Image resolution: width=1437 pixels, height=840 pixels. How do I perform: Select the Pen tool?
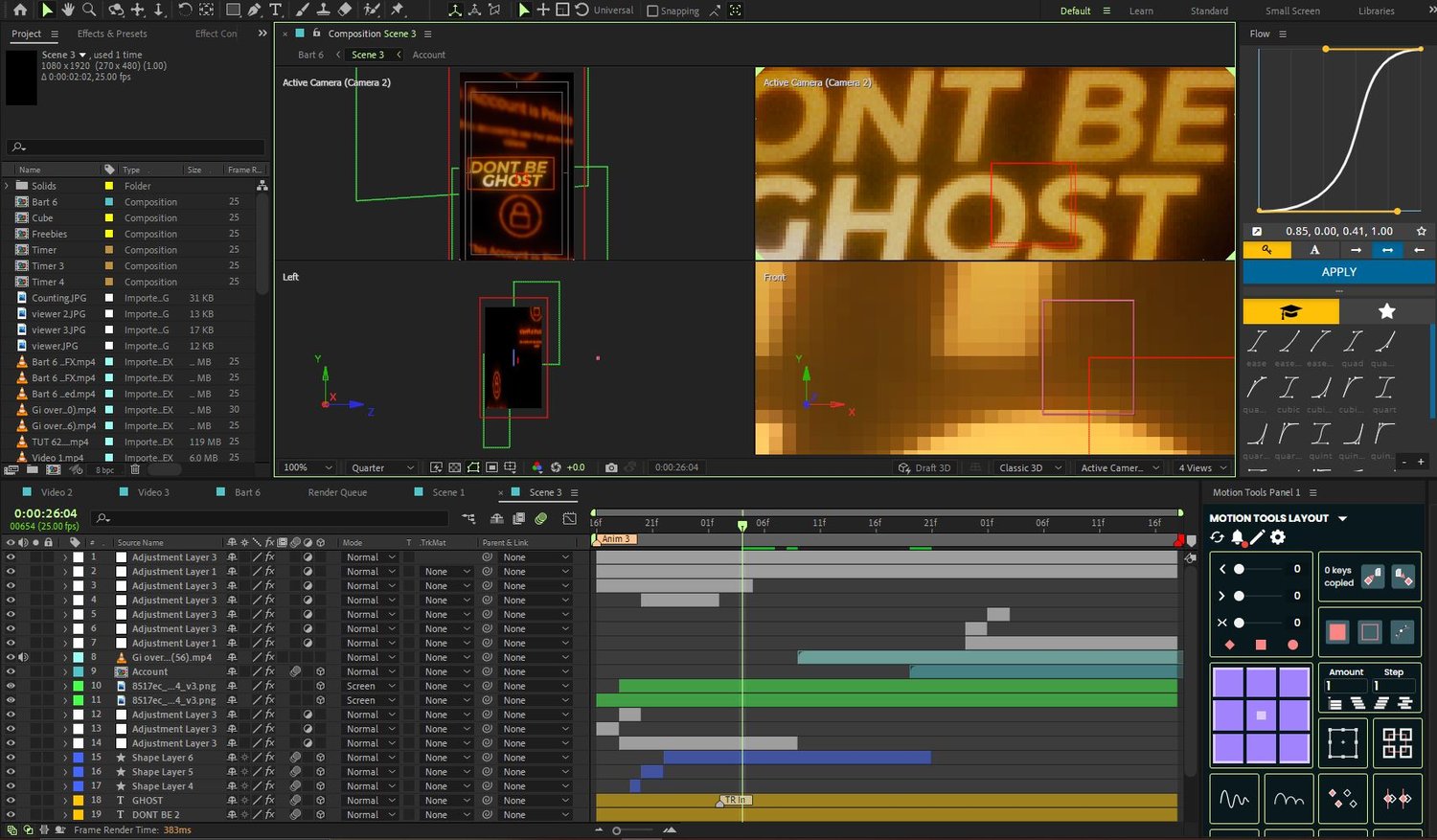click(x=254, y=10)
